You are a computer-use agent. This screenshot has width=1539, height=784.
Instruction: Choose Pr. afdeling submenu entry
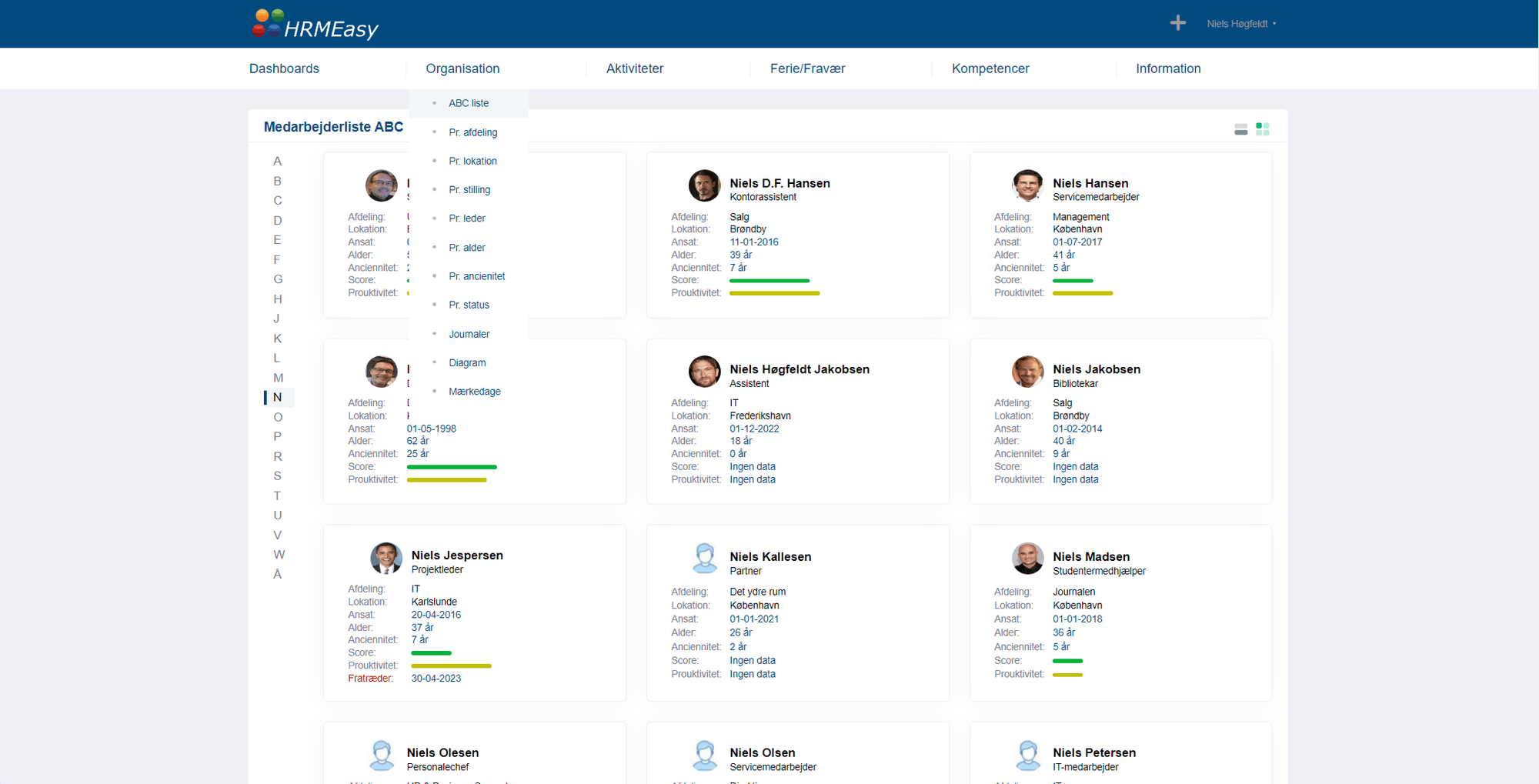tap(472, 132)
